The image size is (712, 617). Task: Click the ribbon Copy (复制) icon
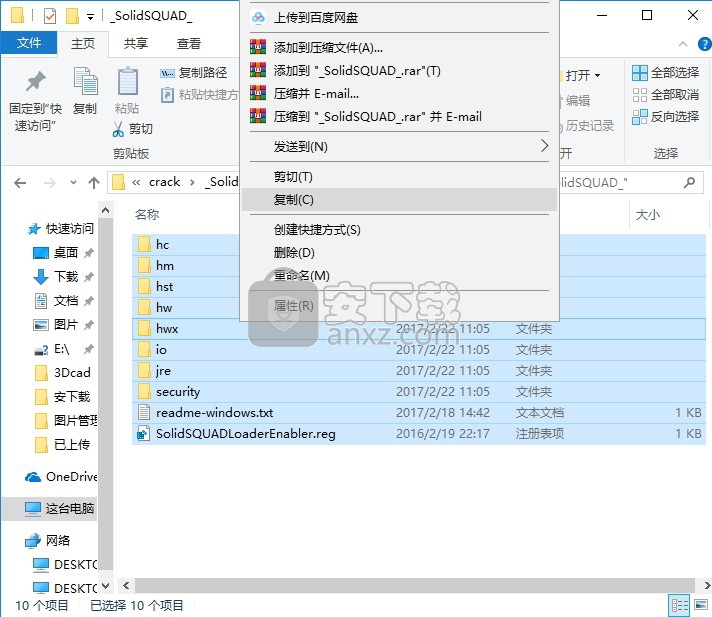[85, 82]
